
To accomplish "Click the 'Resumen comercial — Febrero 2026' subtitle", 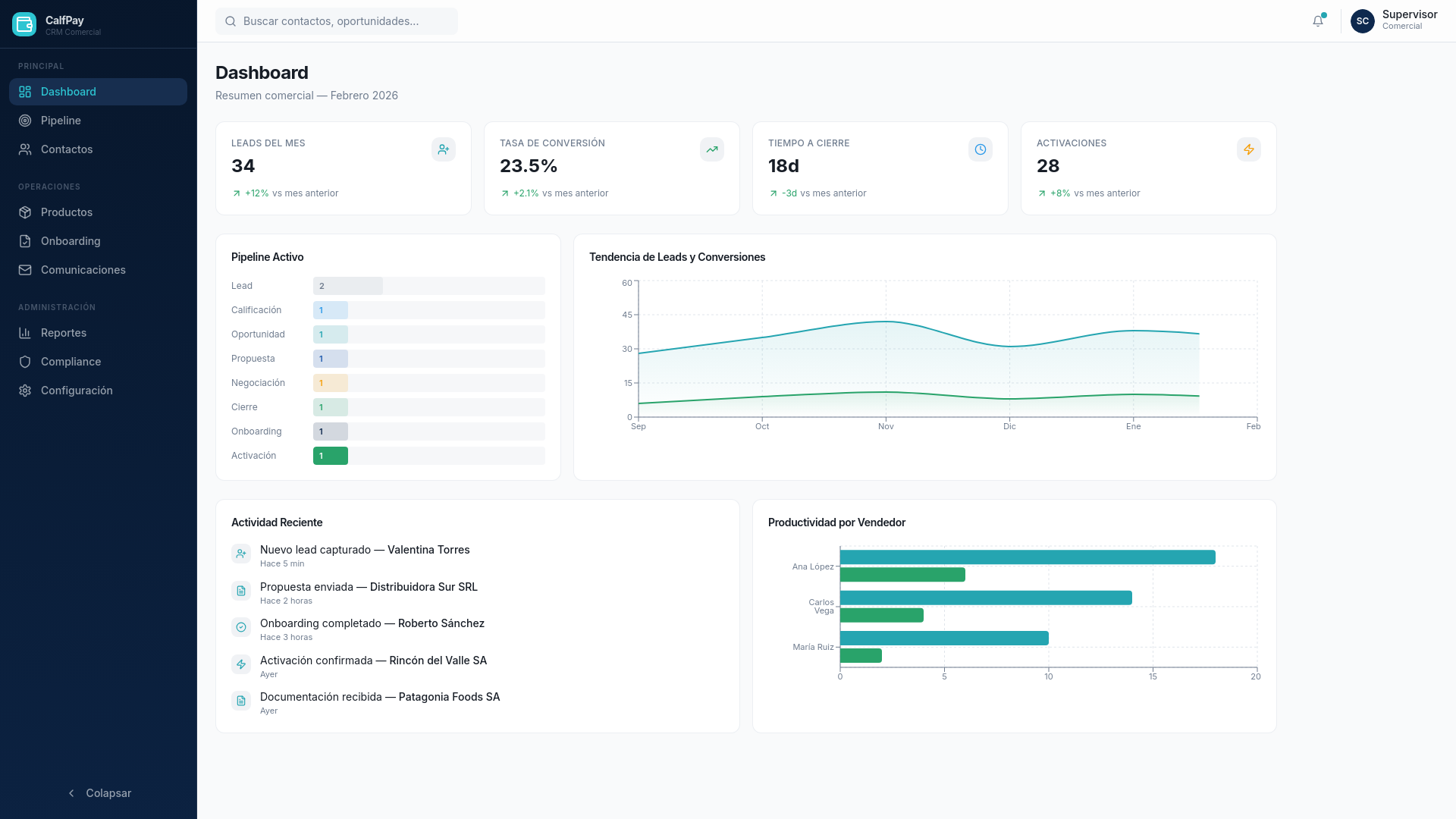I will pyautogui.click(x=306, y=96).
